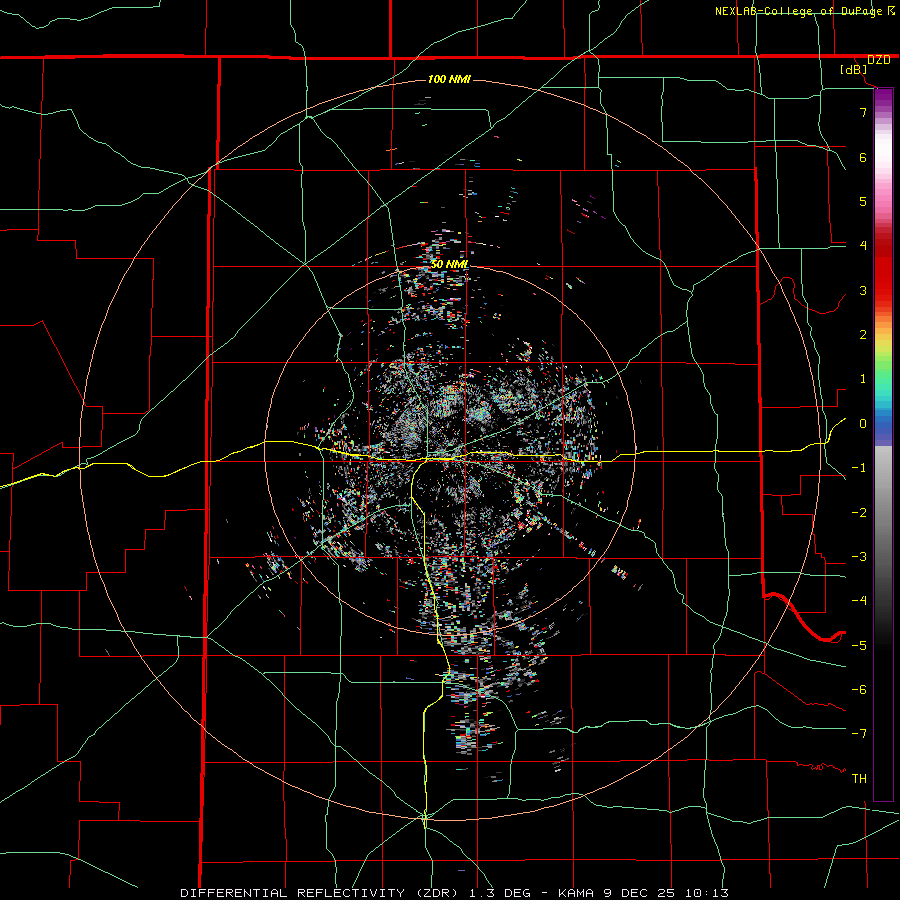The height and width of the screenshot is (900, 900).
Task: Select the 6 value on color scale
Action: coord(863,157)
